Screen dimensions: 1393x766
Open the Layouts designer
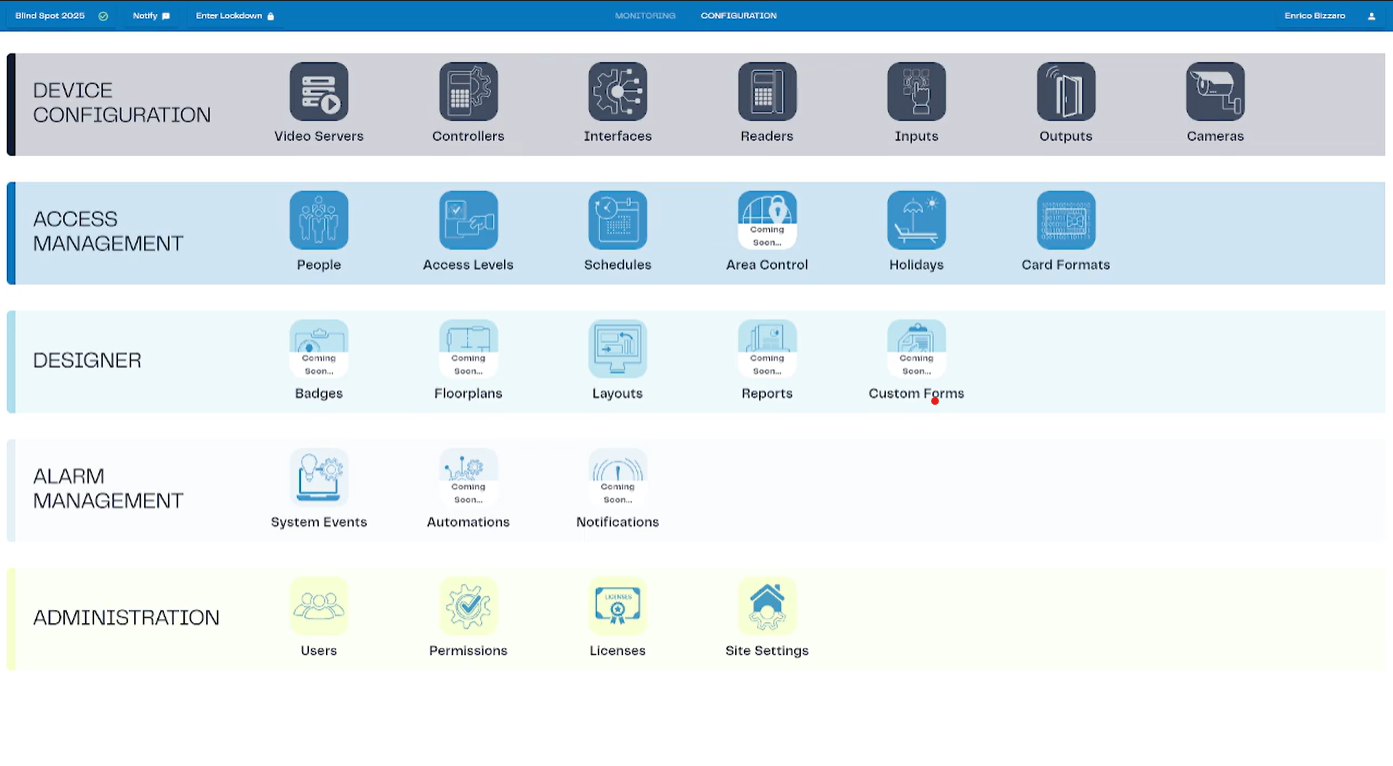click(x=617, y=347)
